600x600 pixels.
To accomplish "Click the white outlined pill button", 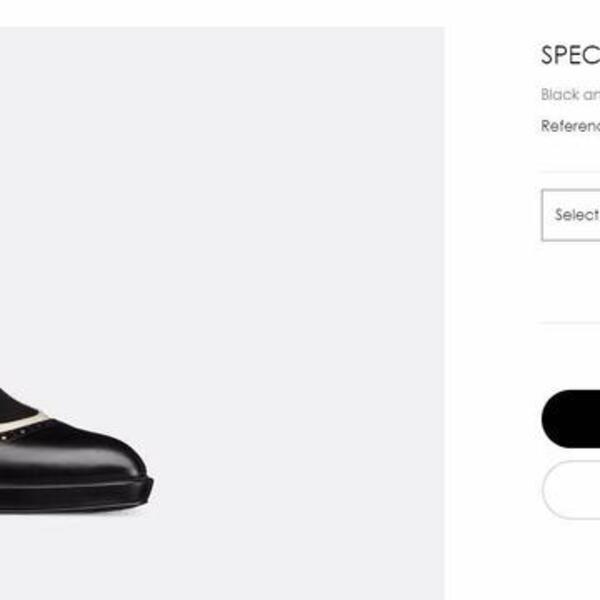I will coord(573,490).
